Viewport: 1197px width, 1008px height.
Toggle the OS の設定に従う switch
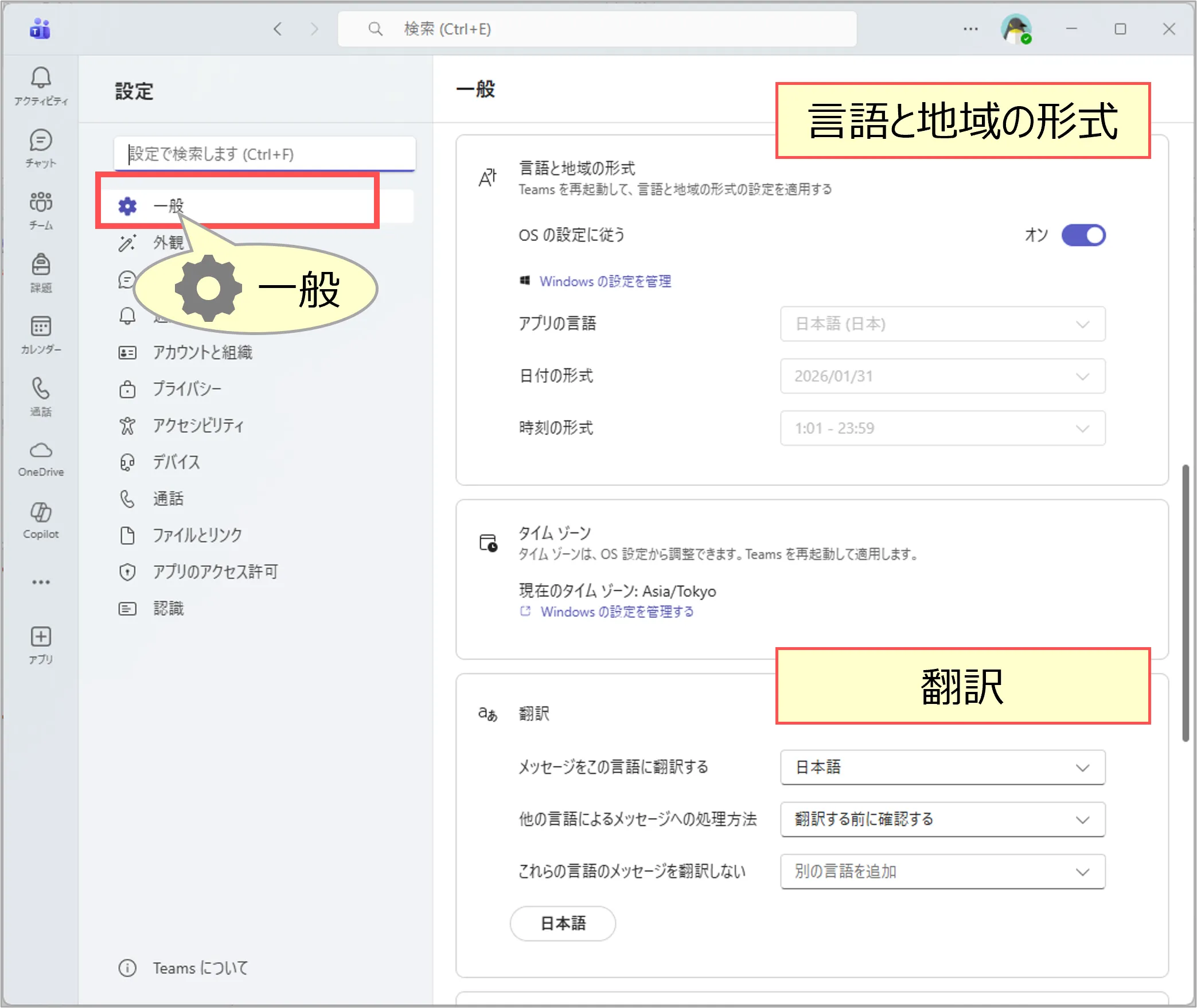1083,235
